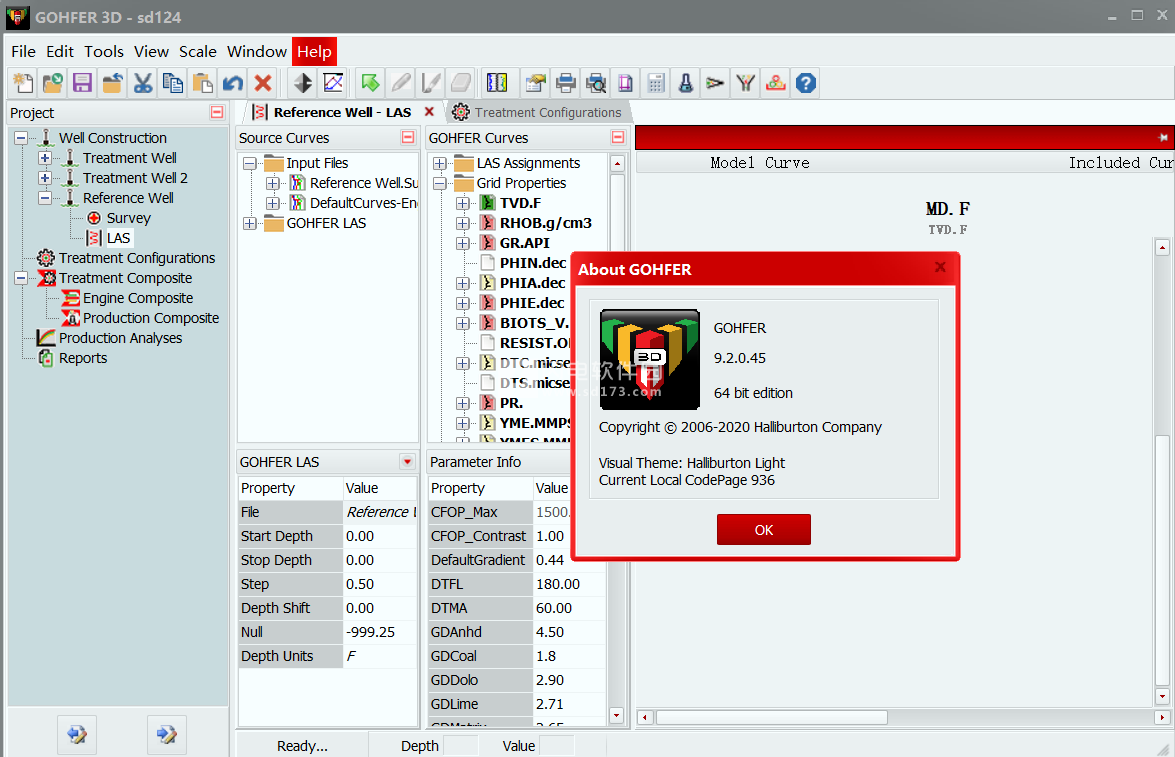Screen dimensions: 1175x757
Task: Collapse the GOHFER Curves panel with its minus button
Action: (618, 137)
